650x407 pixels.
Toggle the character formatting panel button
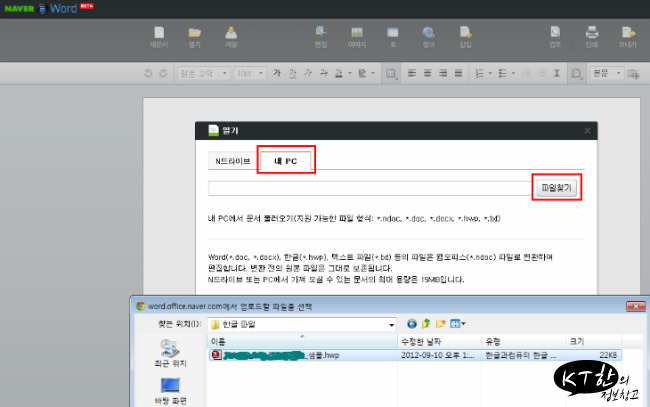pyautogui.click(x=391, y=73)
